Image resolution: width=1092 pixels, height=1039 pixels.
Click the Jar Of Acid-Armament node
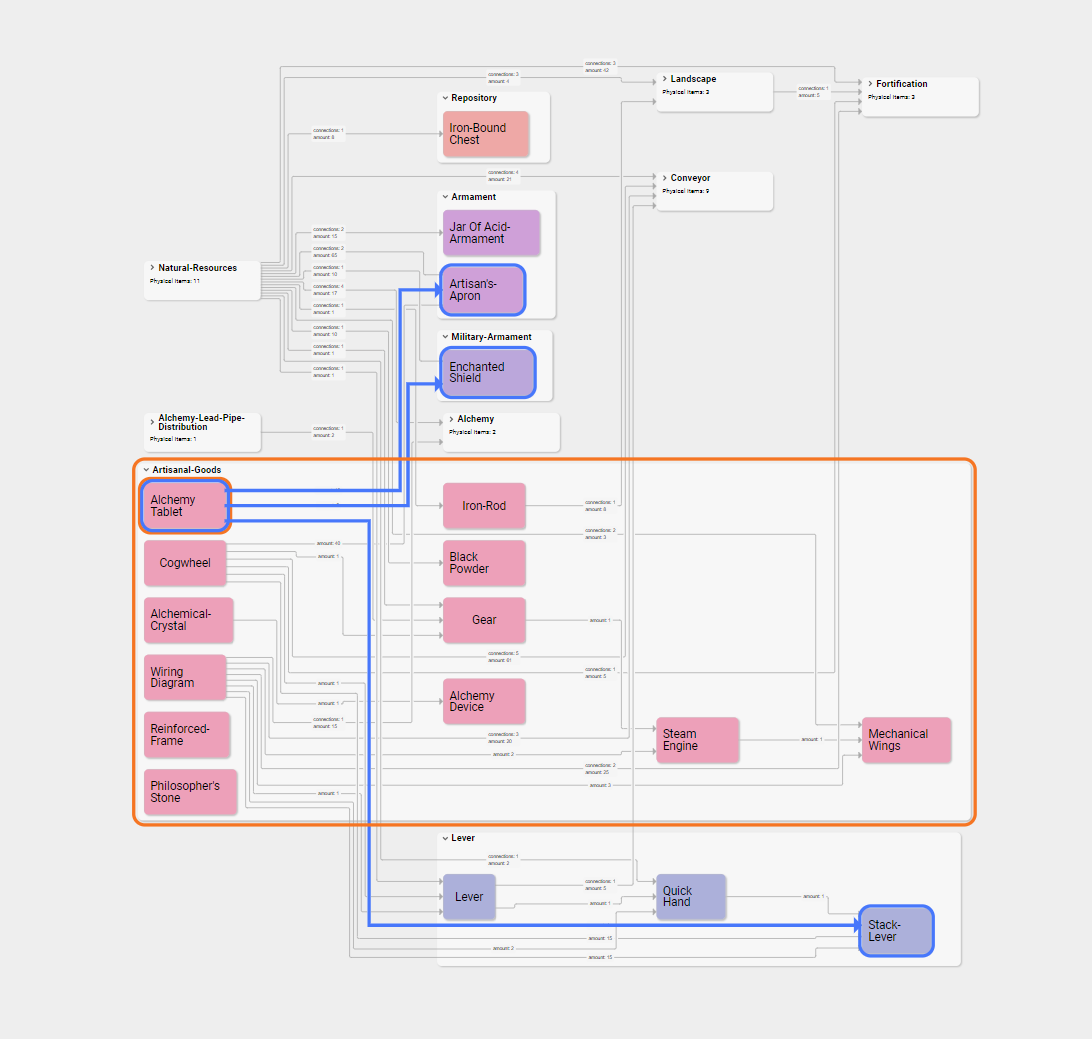click(490, 231)
